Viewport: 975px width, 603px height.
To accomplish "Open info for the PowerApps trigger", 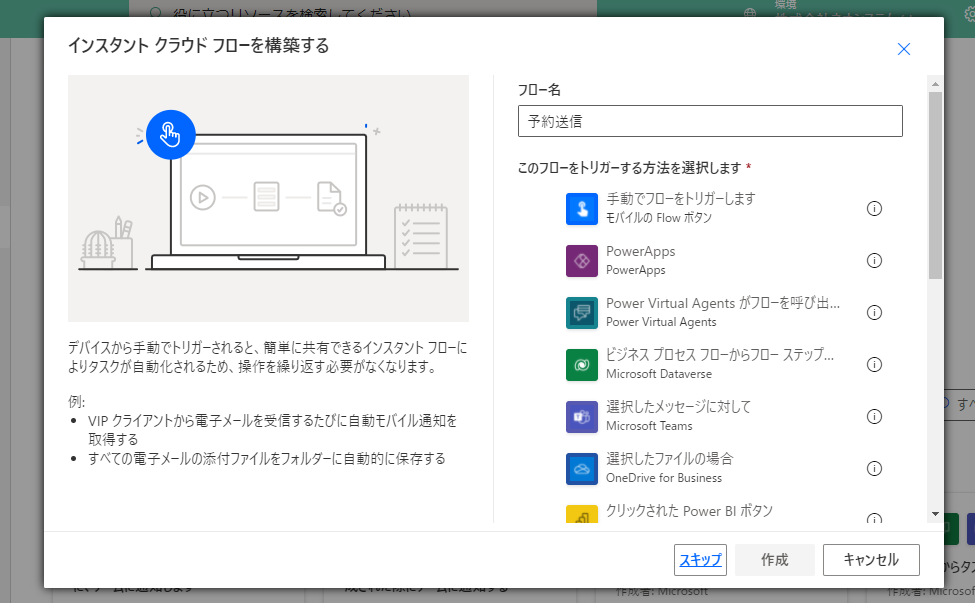I will [874, 260].
